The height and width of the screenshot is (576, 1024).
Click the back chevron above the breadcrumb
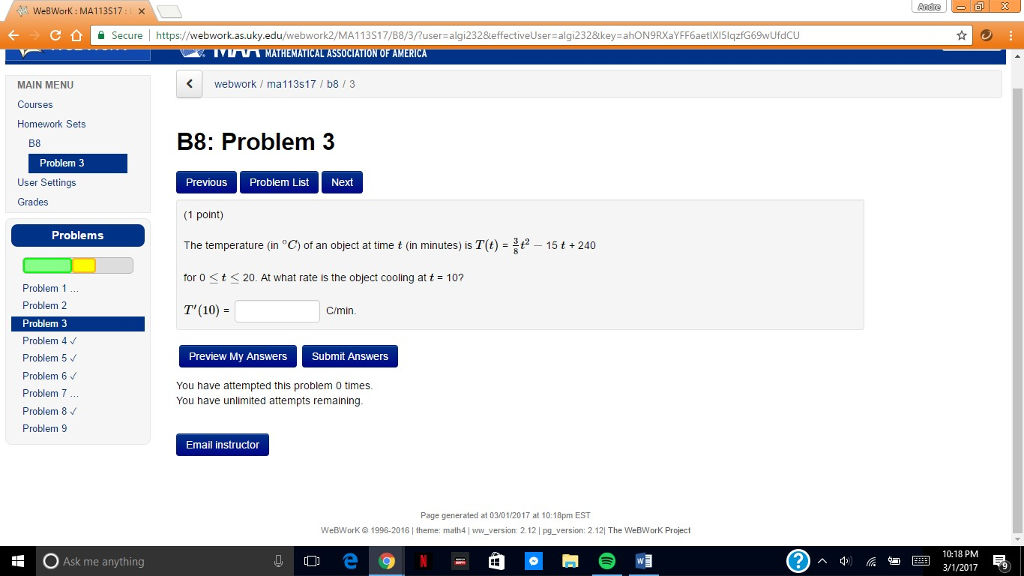[x=189, y=84]
